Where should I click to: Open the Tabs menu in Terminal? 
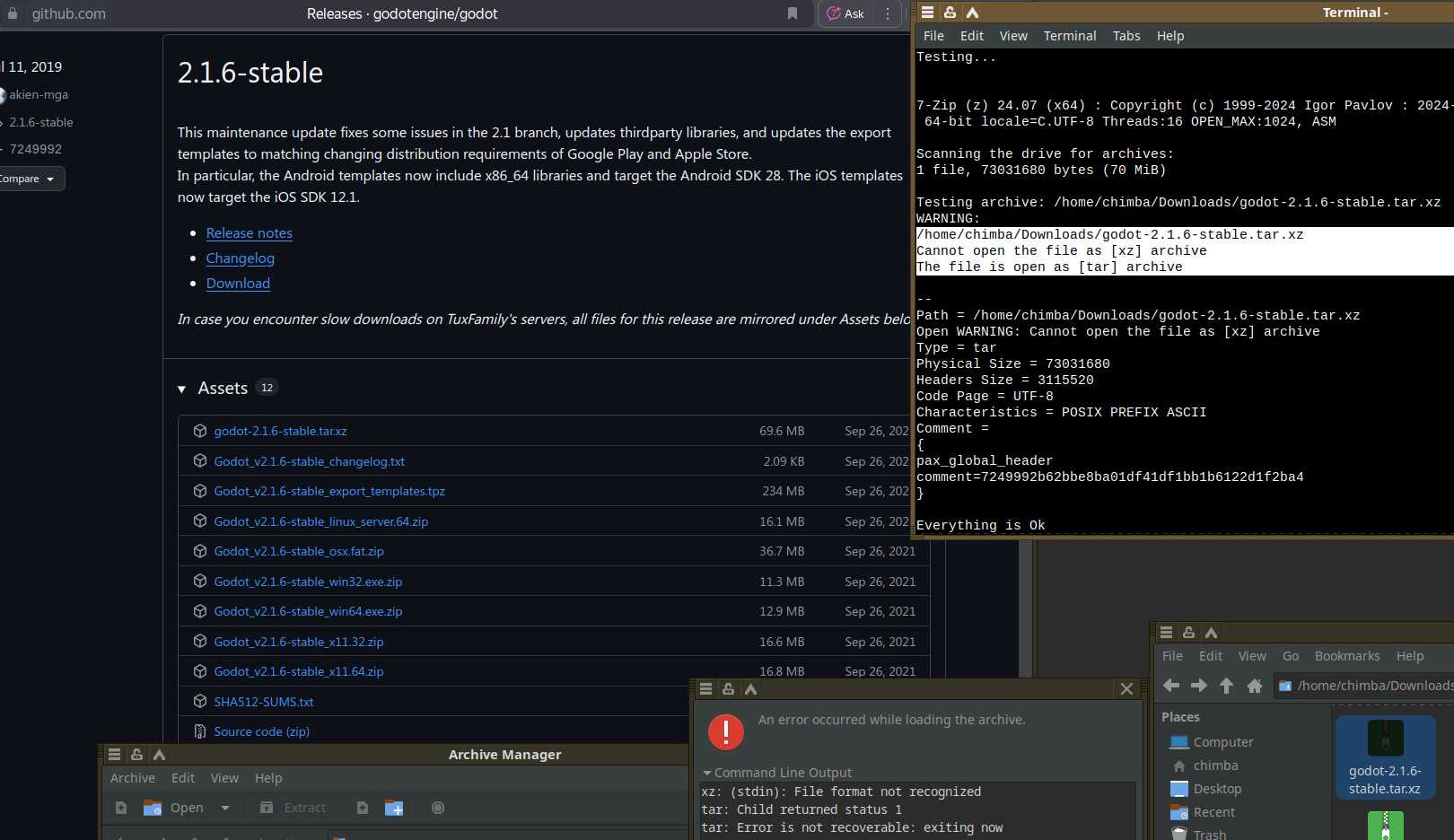(x=1126, y=36)
